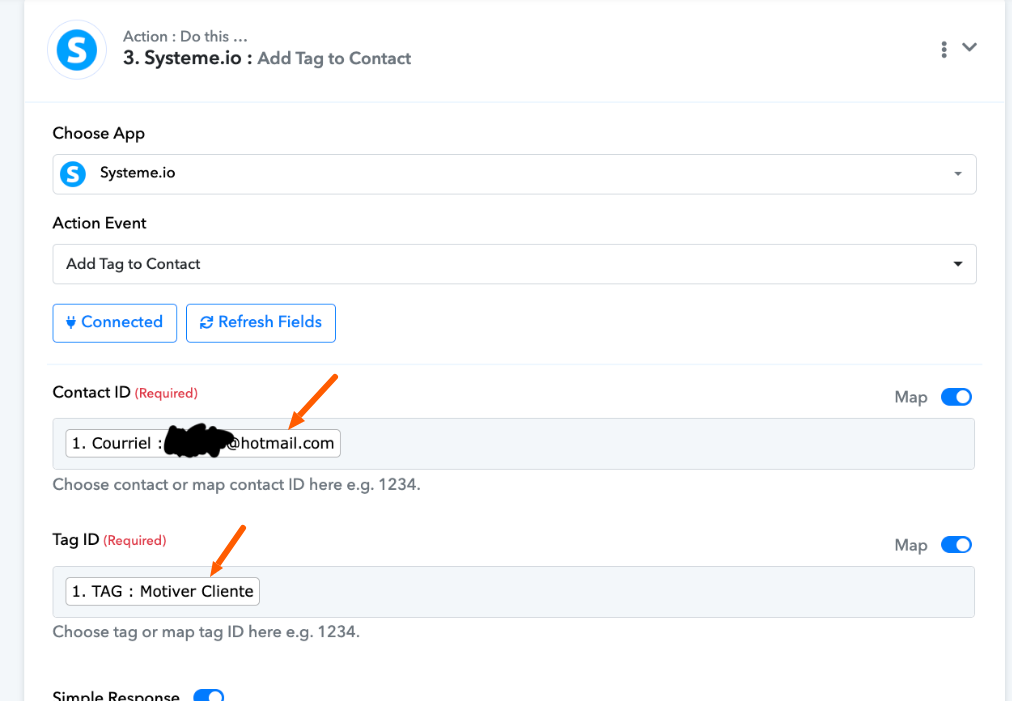
Task: Open the Action Event dropdown
Action: [514, 264]
